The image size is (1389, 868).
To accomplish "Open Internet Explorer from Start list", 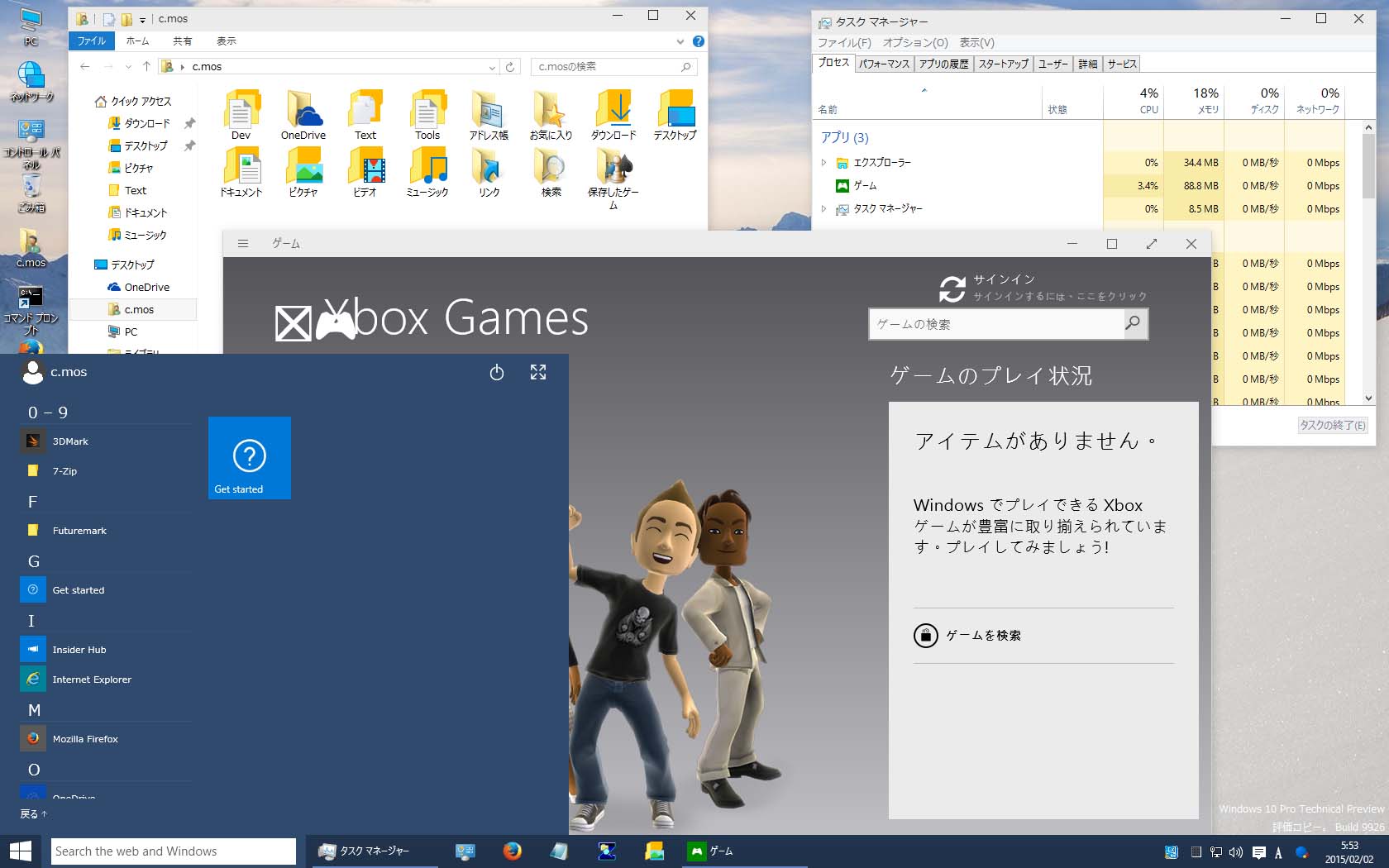I will (x=105, y=680).
